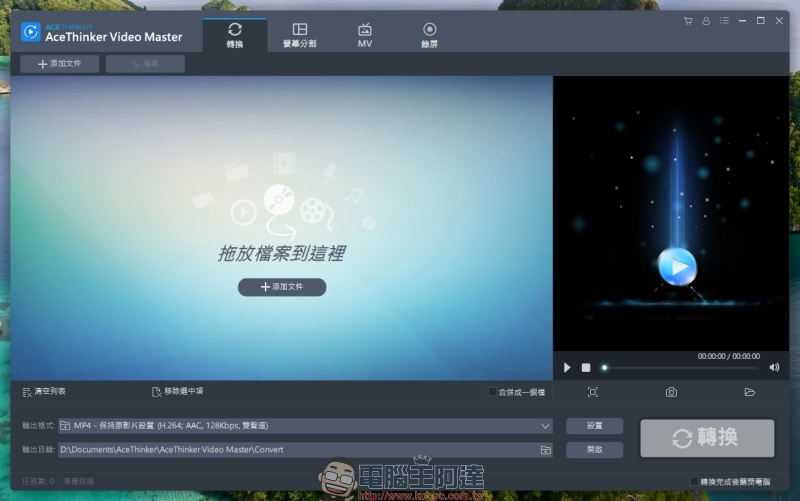Open the list menu icon in title bar

(x=724, y=20)
